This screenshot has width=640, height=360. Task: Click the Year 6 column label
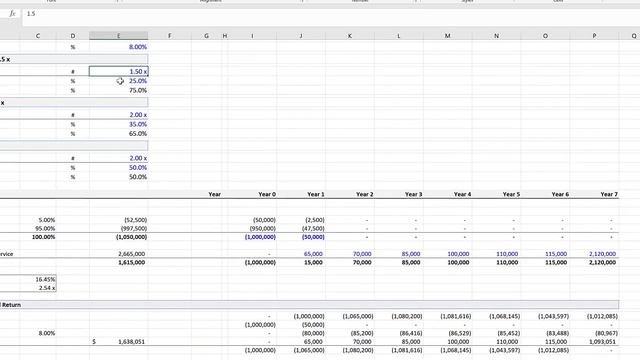tap(560, 194)
